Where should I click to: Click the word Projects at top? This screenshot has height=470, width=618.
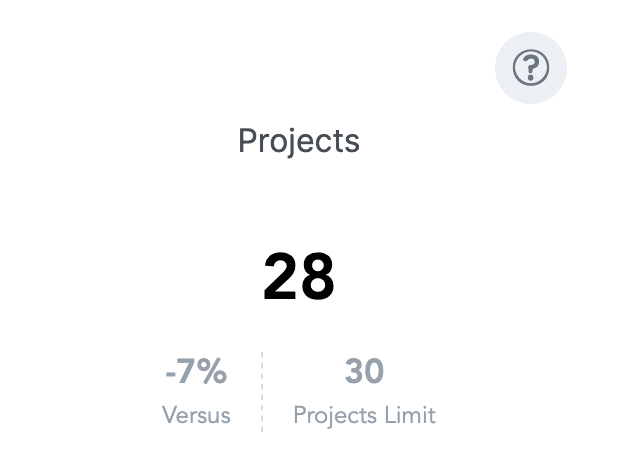[x=299, y=141]
